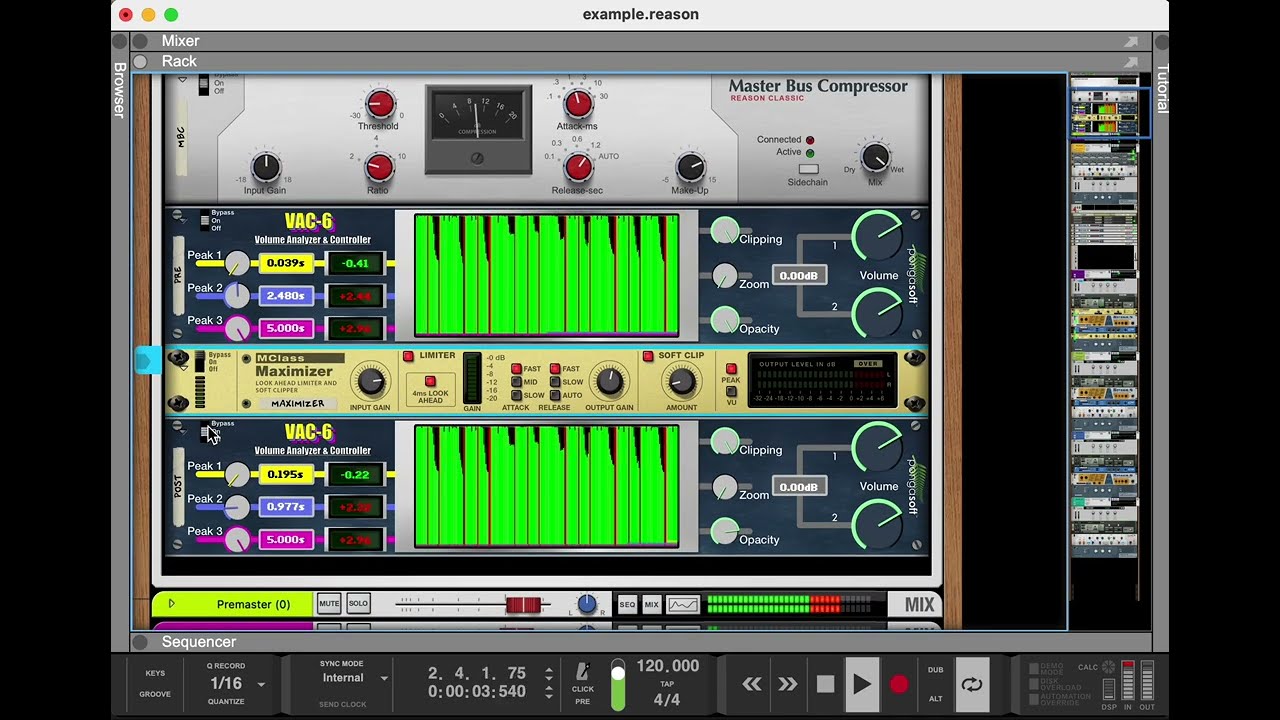Move the Premaster volume fader
The image size is (1280, 720).
(x=522, y=605)
